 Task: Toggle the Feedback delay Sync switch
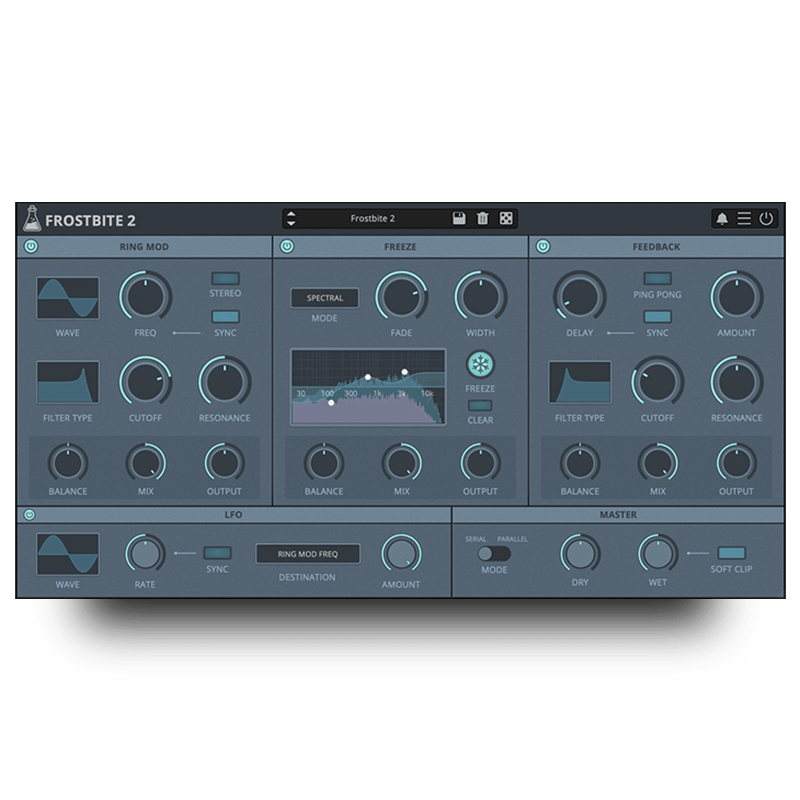658,317
